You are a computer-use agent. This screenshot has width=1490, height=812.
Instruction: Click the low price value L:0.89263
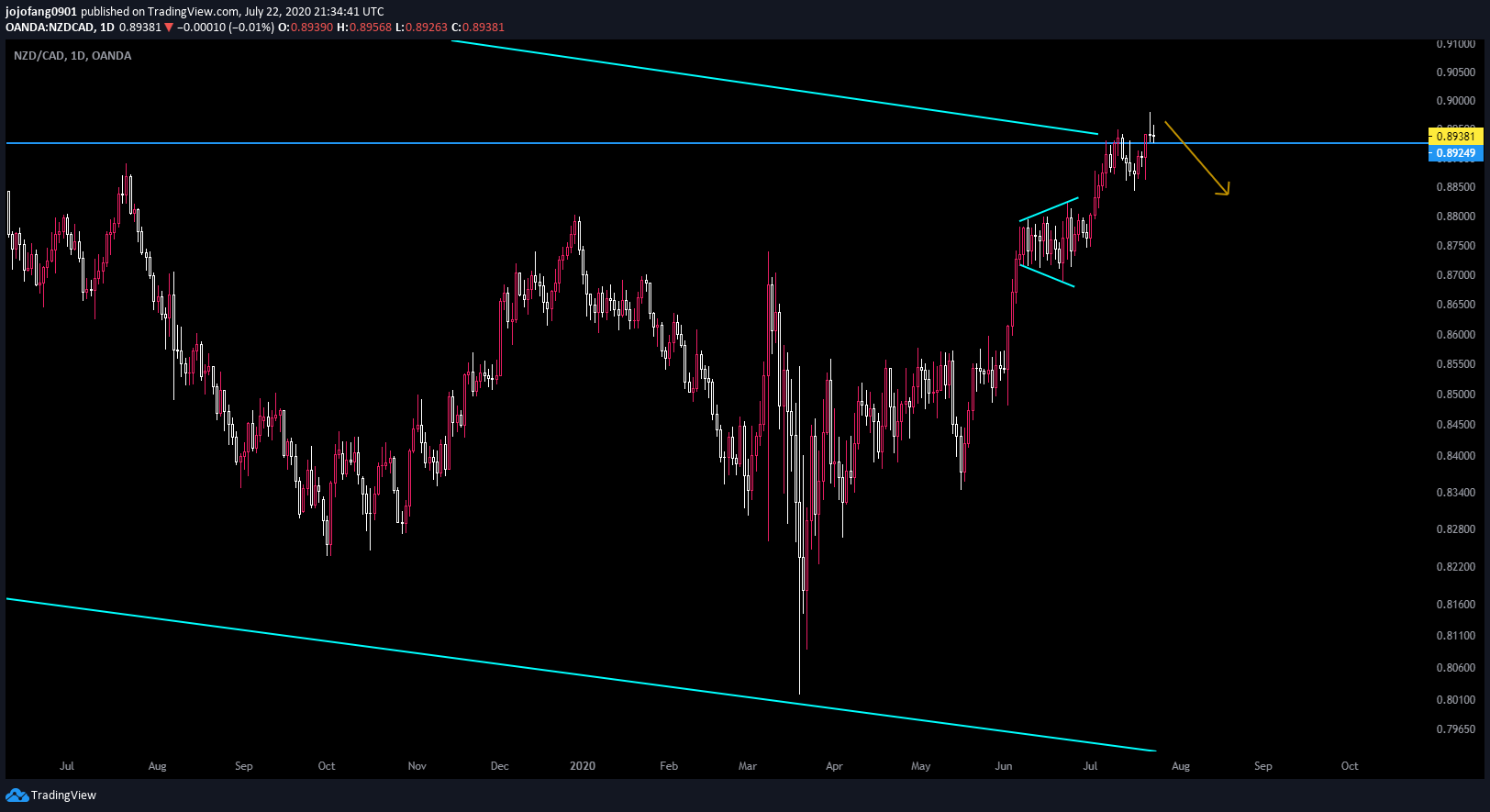pos(421,28)
